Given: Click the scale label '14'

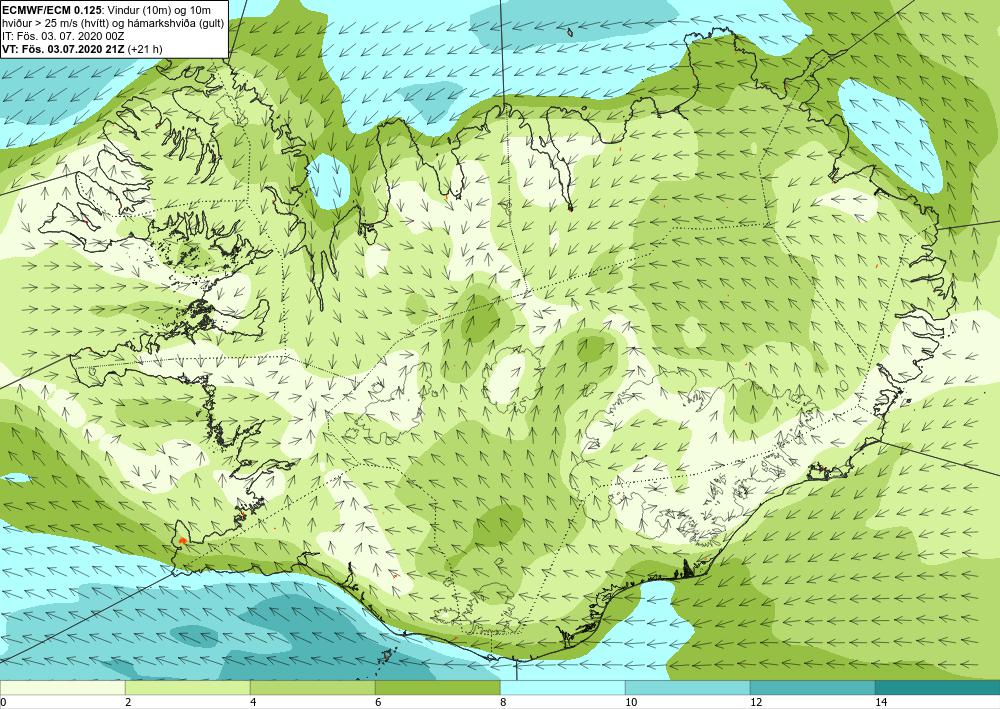Looking at the screenshot, I should pyautogui.click(x=881, y=702).
